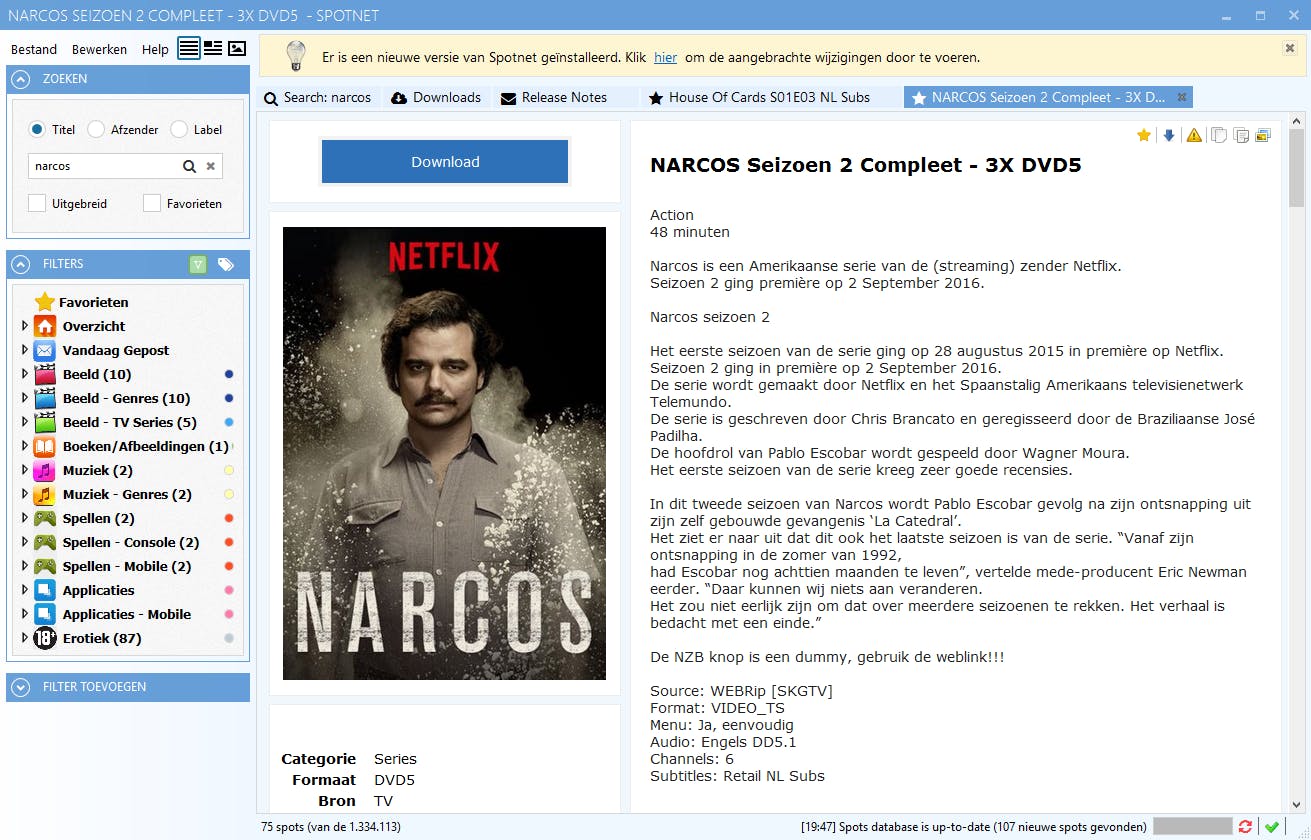Switch to the Downloads tab

tap(437, 97)
